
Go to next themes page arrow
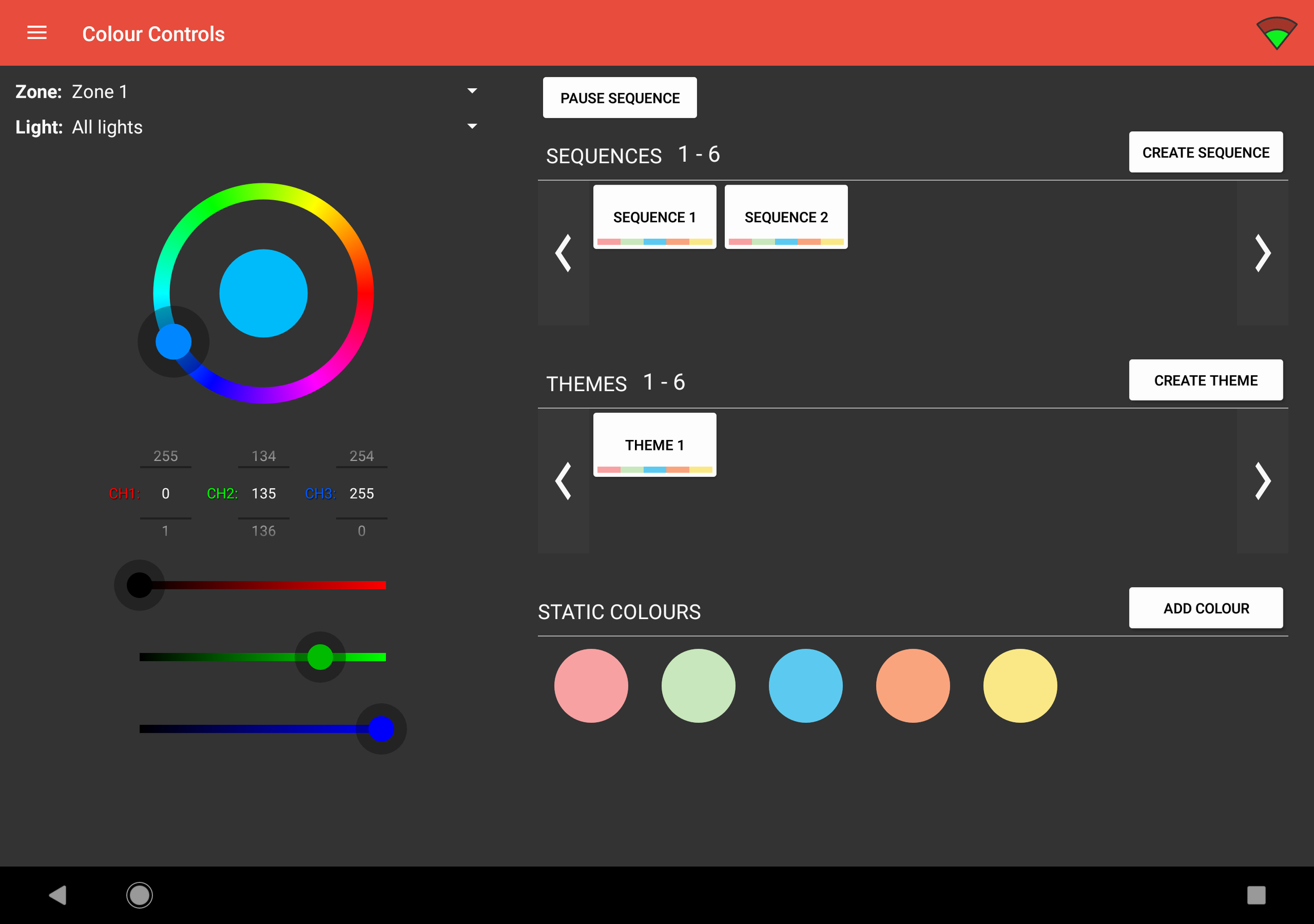(1262, 480)
